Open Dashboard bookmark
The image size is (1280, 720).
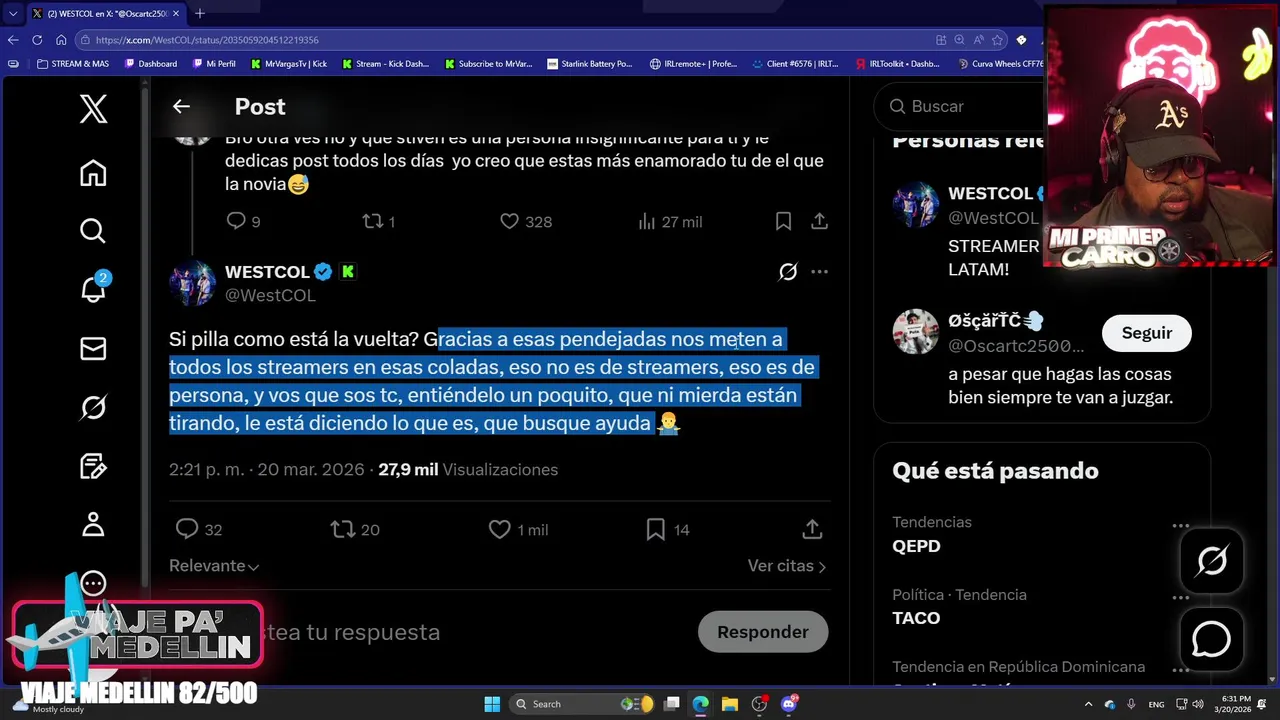151,63
